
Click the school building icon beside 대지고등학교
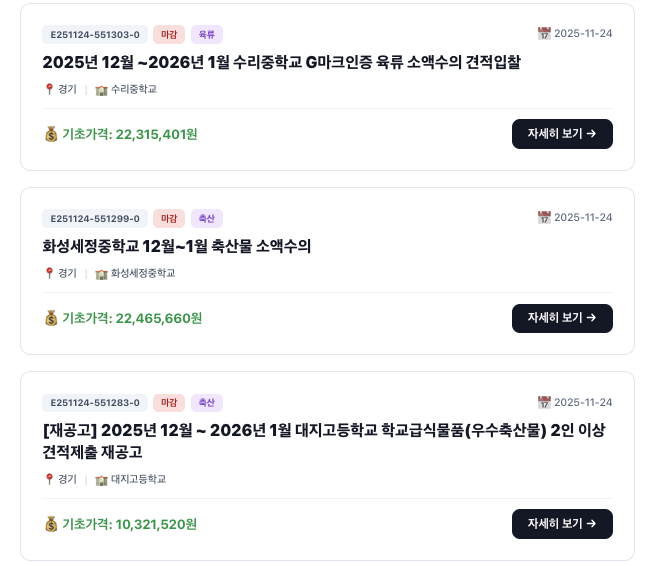coord(101,479)
